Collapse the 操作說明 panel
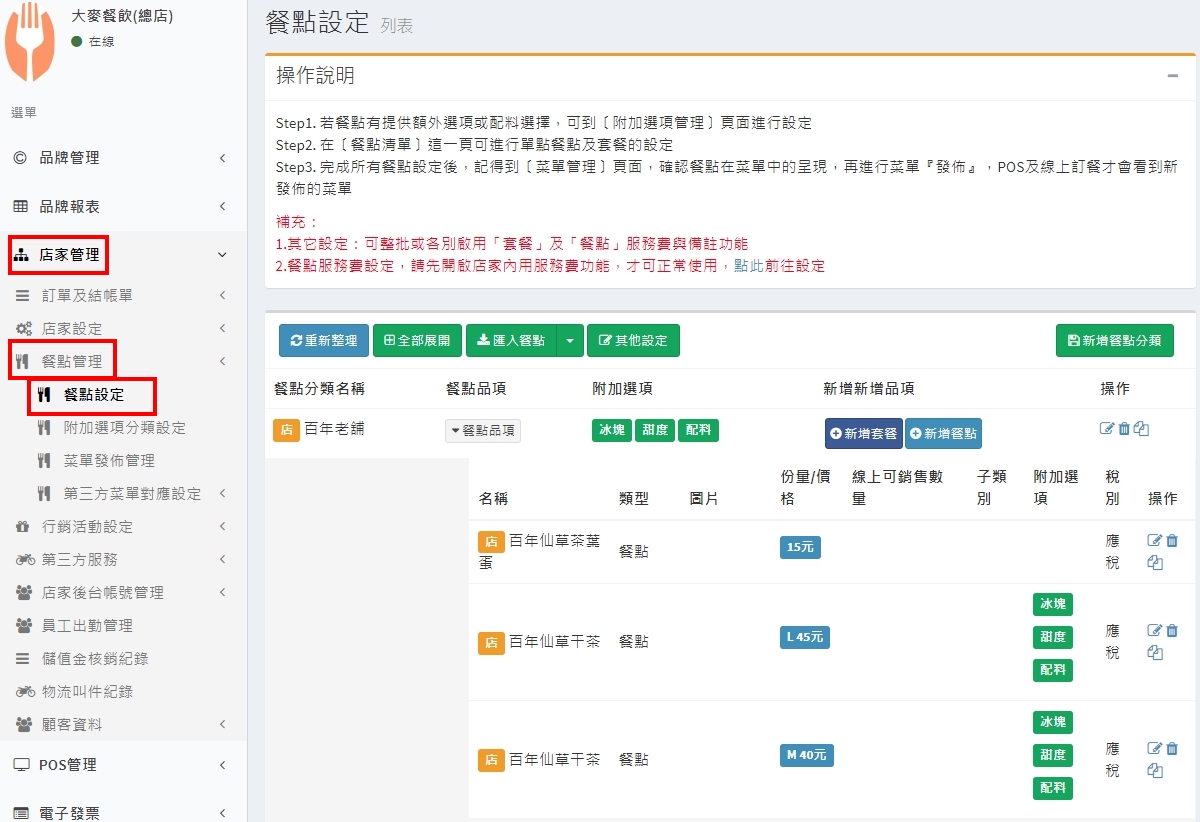The image size is (1200, 822). tap(1172, 76)
